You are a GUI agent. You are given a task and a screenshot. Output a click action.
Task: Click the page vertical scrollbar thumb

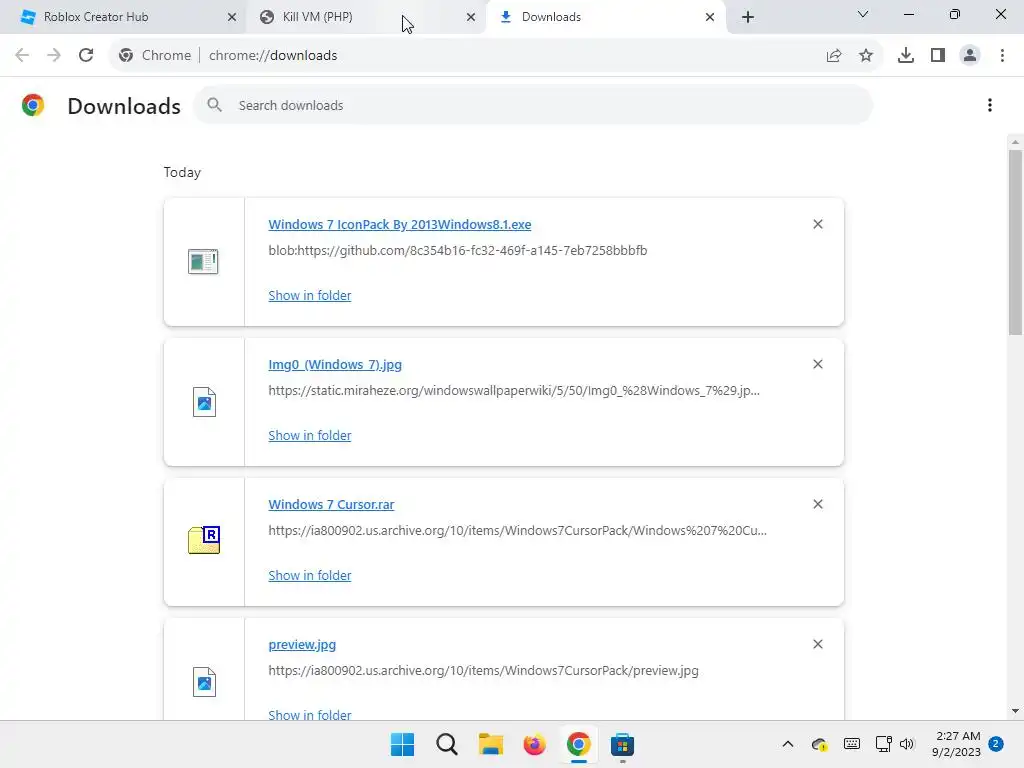pos(1016,242)
